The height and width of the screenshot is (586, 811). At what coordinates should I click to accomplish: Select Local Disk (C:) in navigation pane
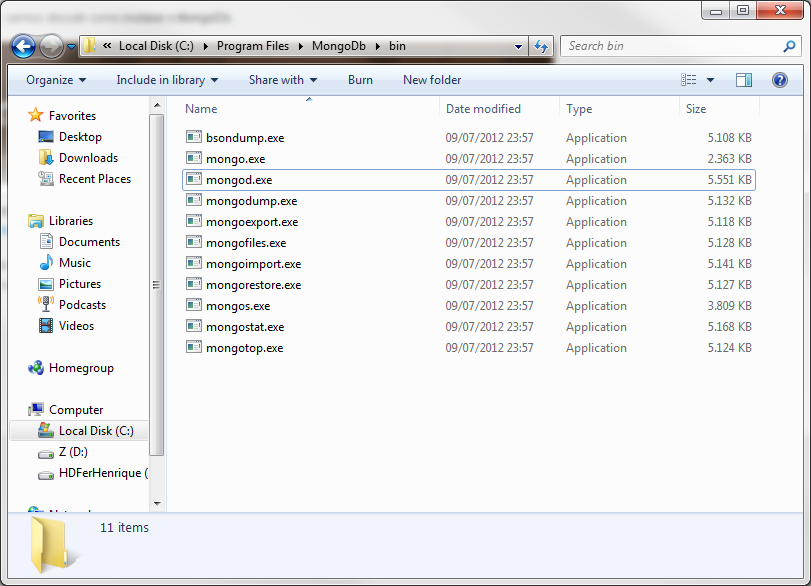(x=95, y=431)
